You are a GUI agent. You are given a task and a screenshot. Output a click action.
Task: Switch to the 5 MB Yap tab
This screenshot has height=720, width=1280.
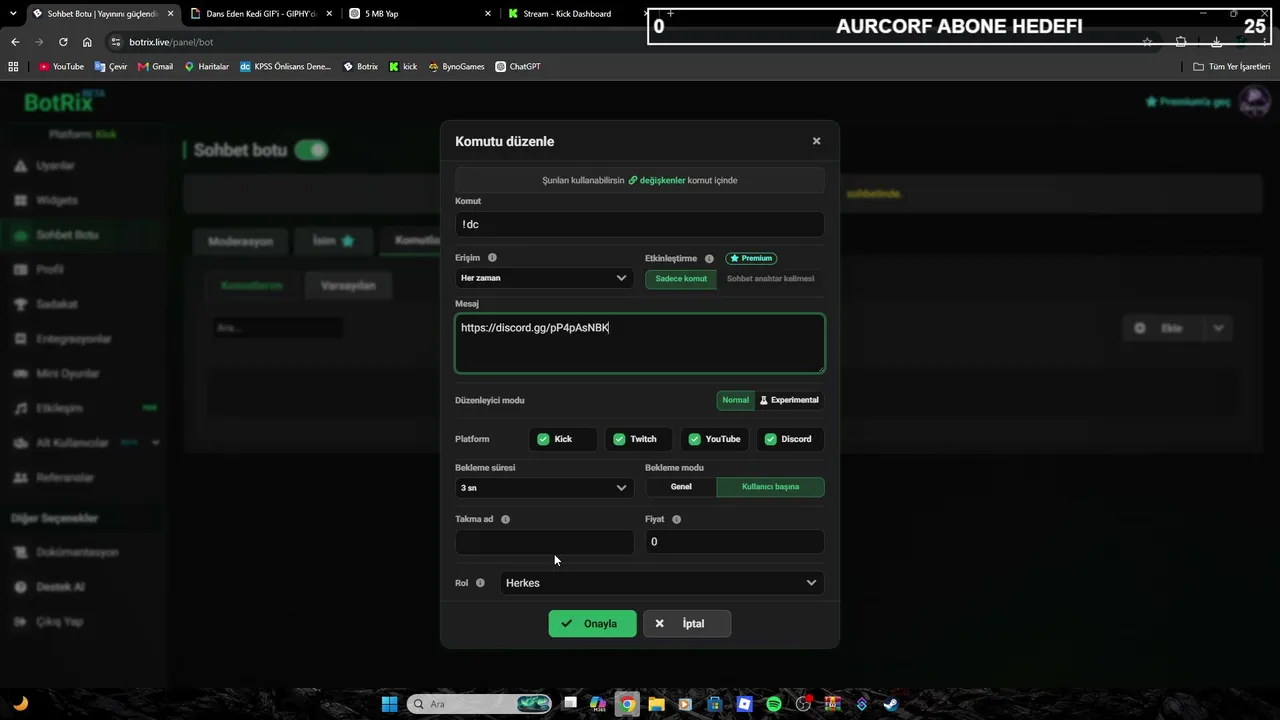click(x=420, y=14)
